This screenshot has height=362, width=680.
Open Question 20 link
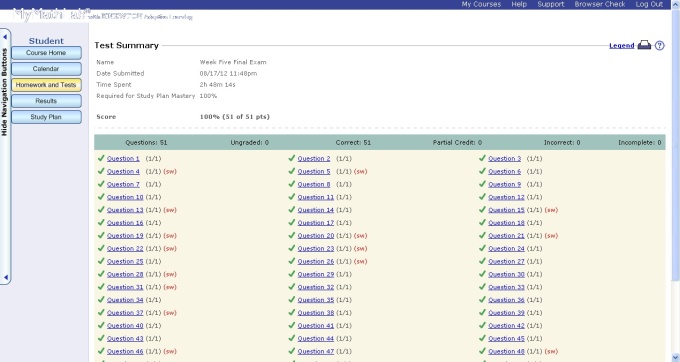click(316, 236)
